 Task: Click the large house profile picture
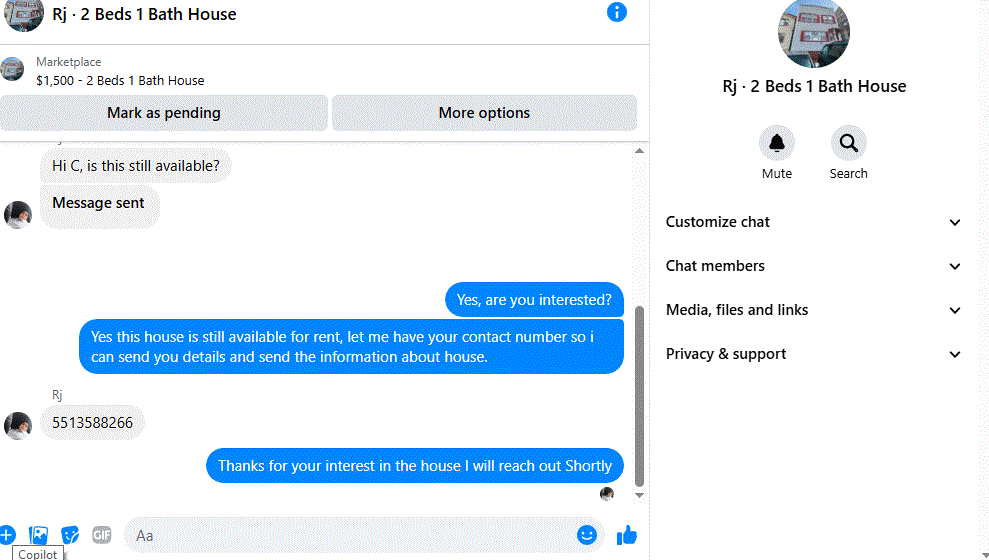pyautogui.click(x=814, y=33)
